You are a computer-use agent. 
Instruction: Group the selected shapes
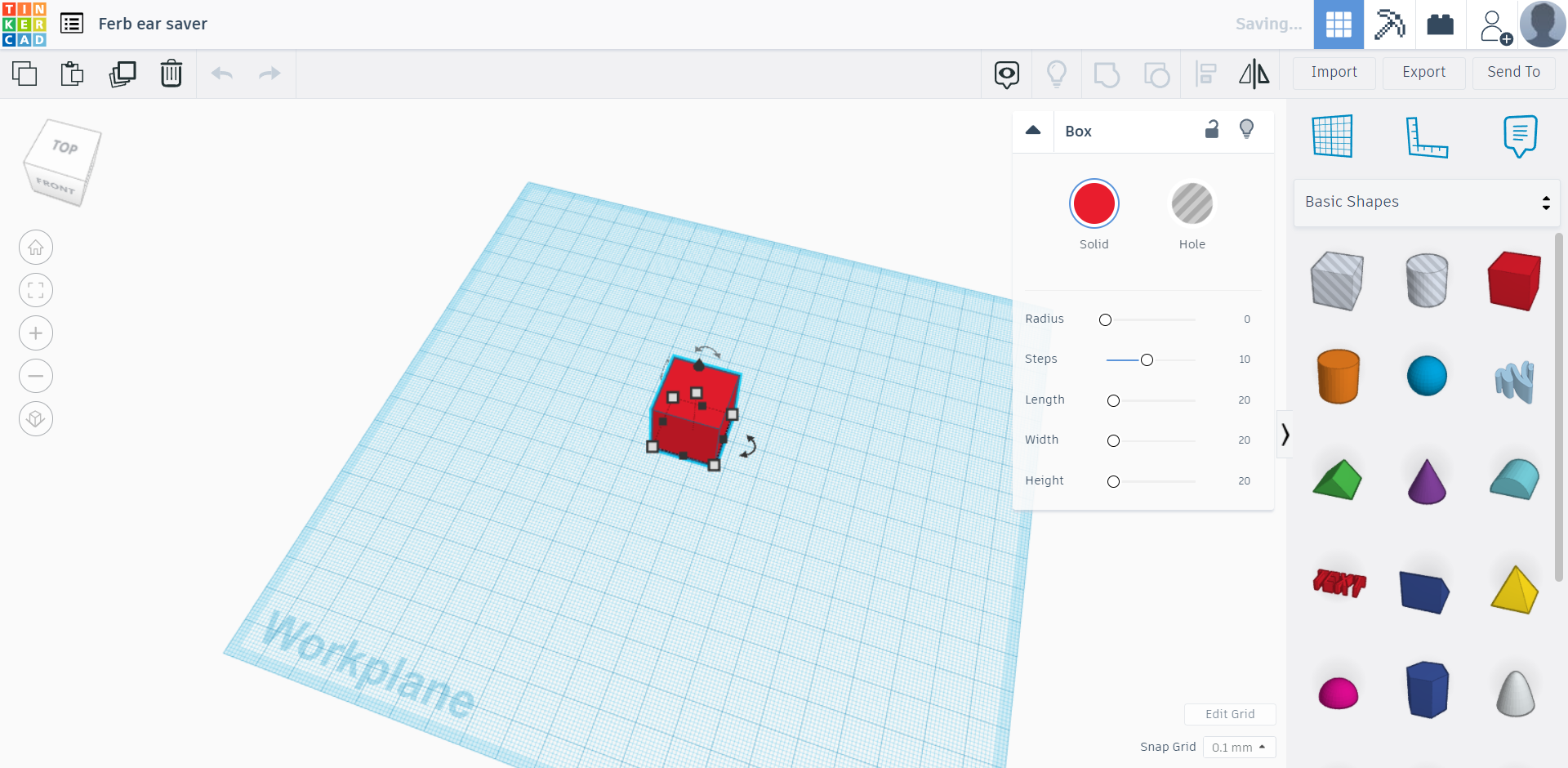pyautogui.click(x=1107, y=74)
